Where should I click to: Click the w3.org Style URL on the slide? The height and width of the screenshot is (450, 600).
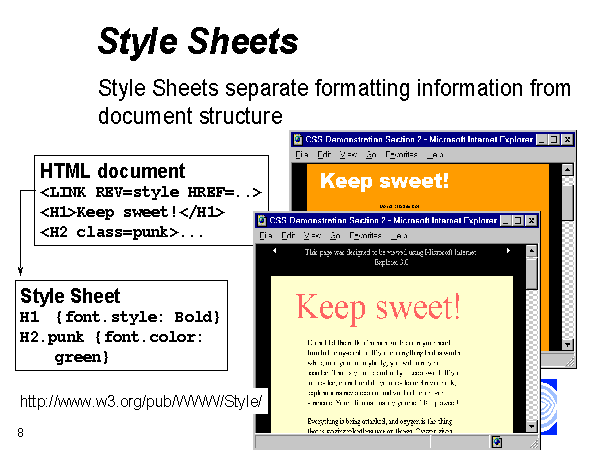click(x=141, y=401)
